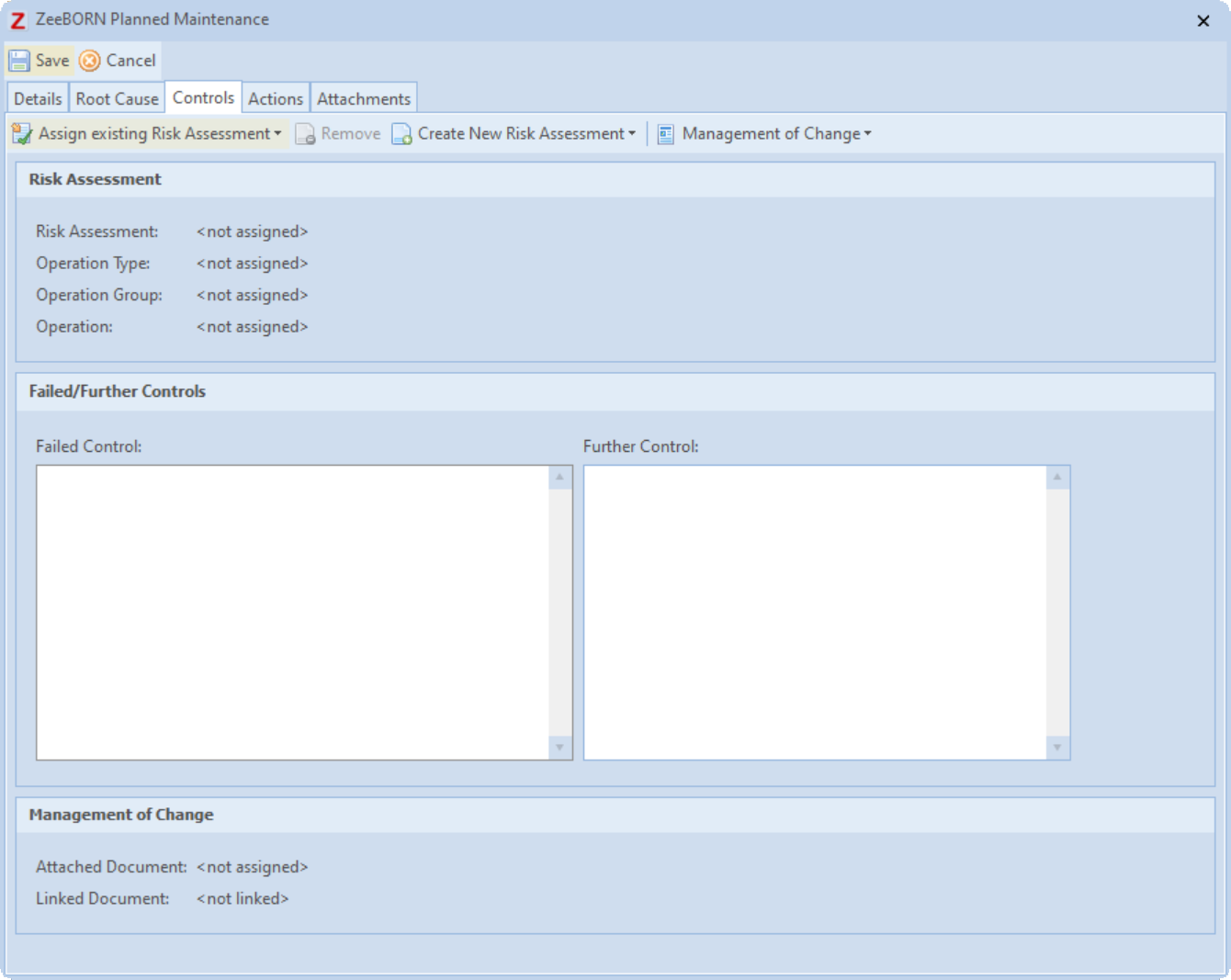Click the Attached Document: label

[111, 867]
